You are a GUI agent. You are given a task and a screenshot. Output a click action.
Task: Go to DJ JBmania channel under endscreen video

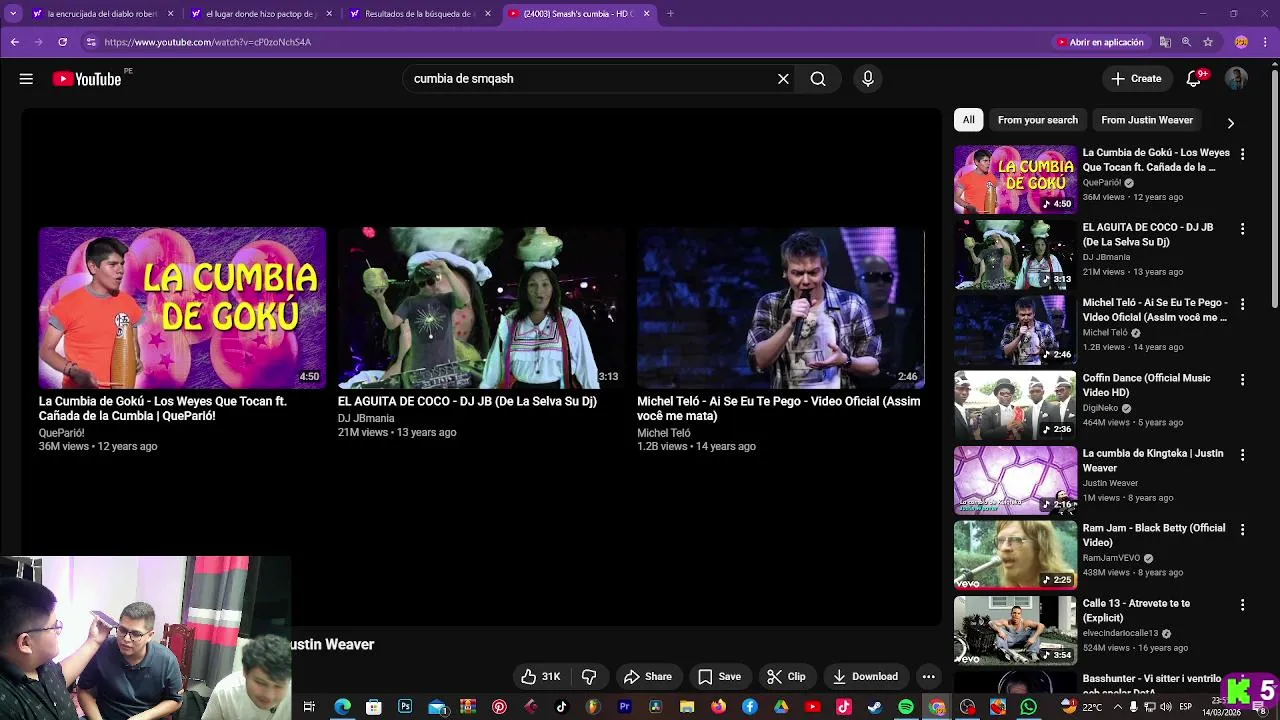pyautogui.click(x=366, y=419)
